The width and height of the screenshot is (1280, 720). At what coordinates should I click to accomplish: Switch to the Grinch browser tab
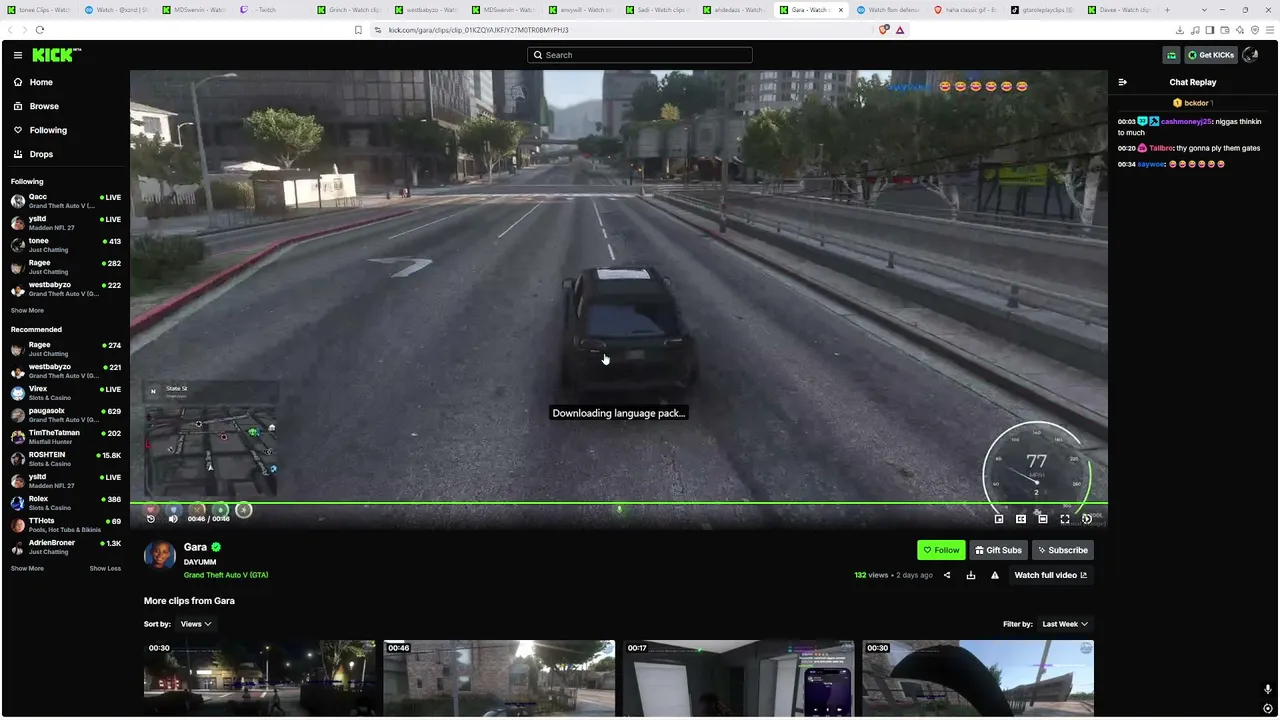coord(350,10)
